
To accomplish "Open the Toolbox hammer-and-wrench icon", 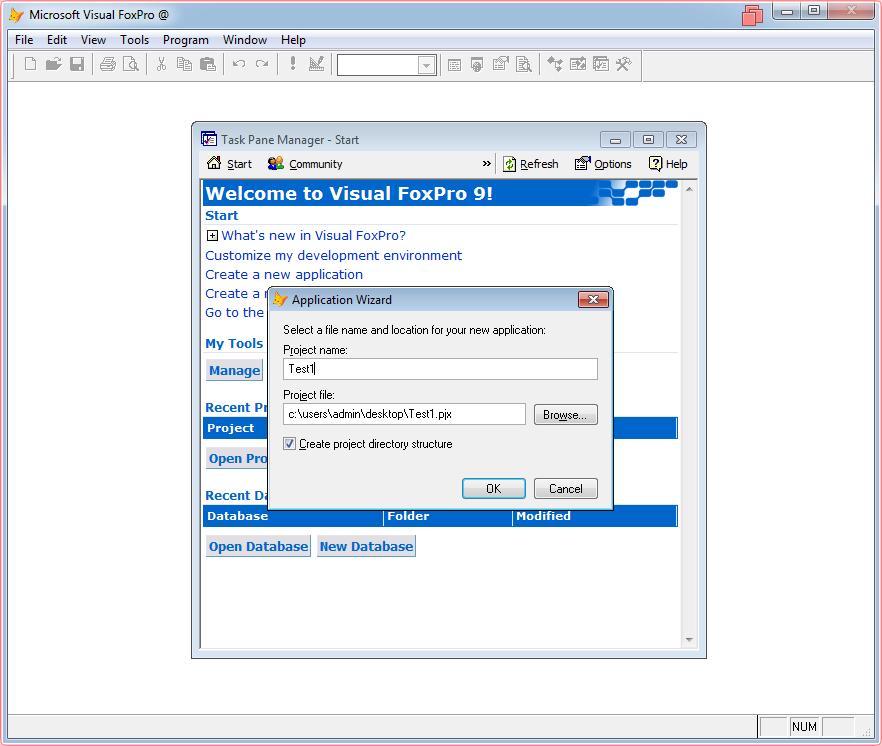I will coord(624,64).
